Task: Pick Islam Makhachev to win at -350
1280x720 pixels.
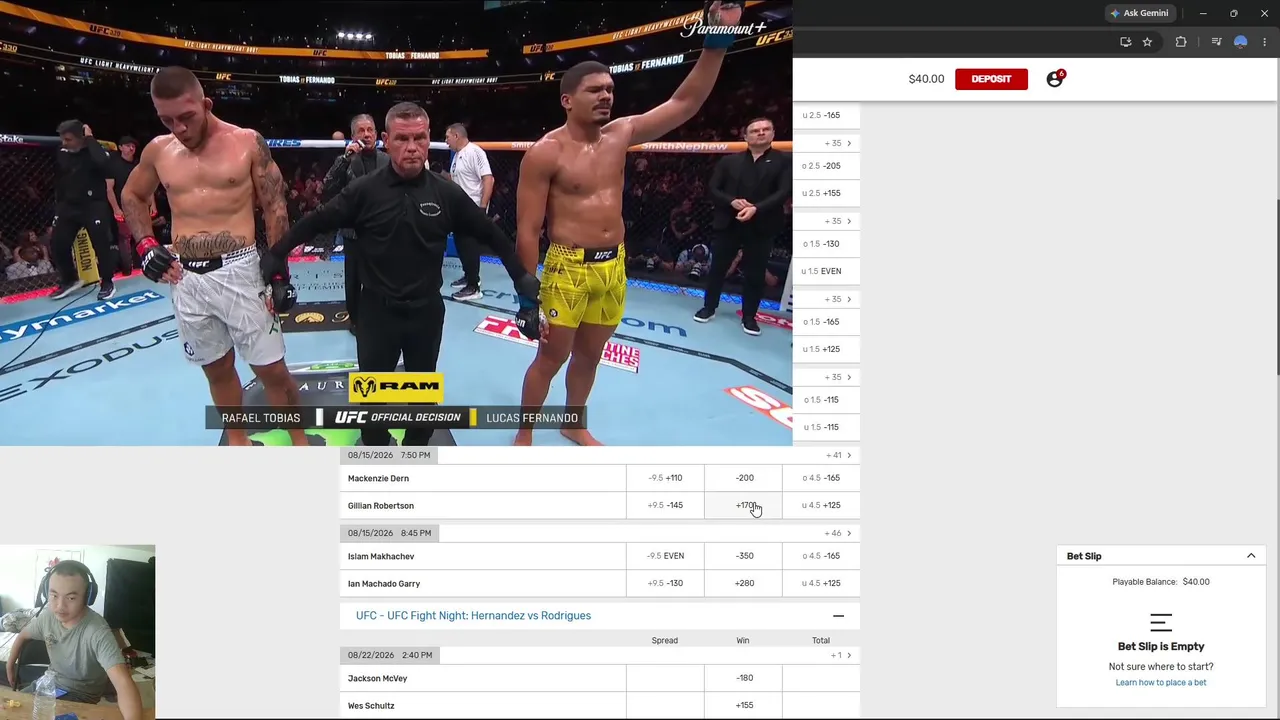Action: click(744, 556)
